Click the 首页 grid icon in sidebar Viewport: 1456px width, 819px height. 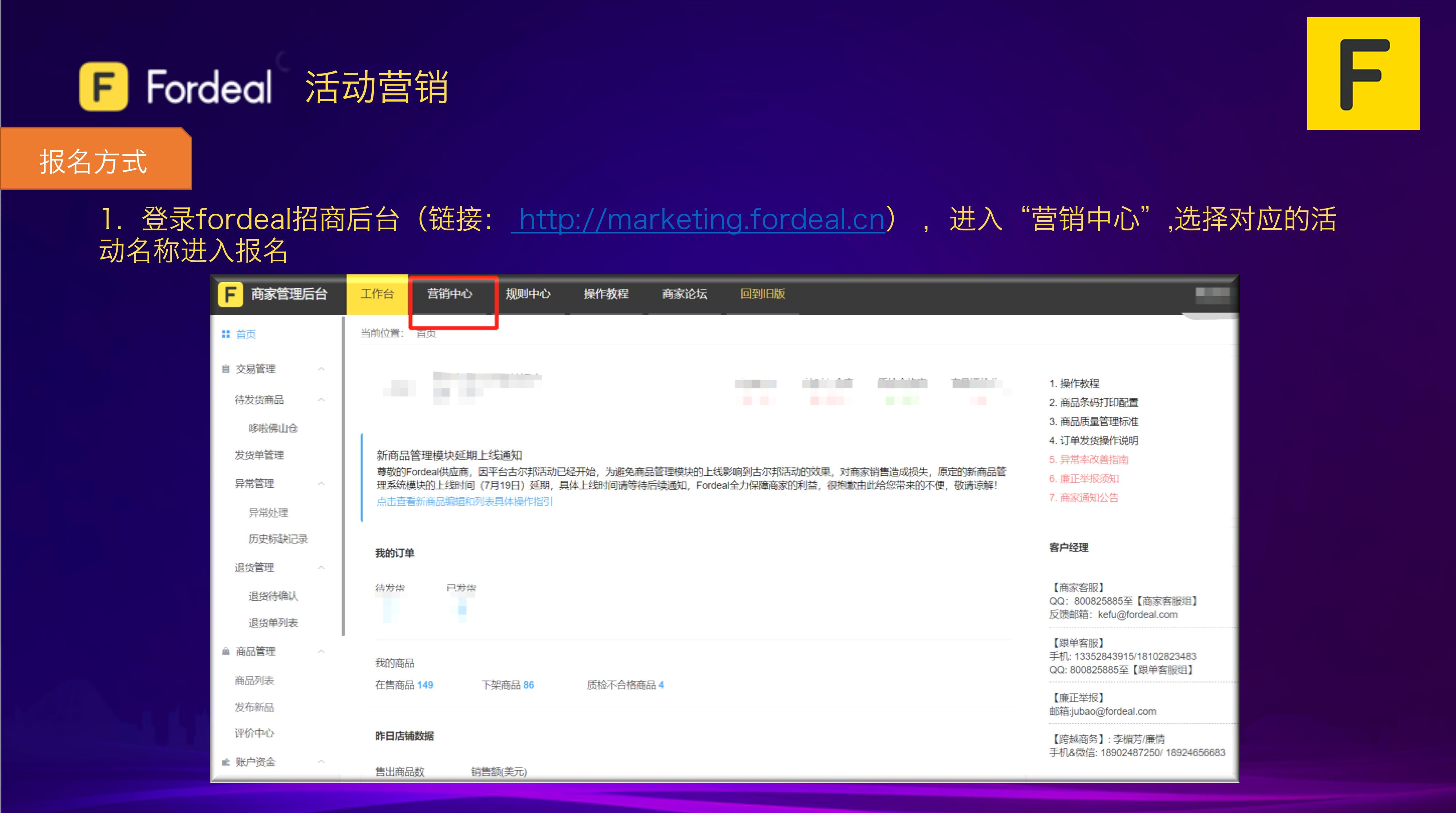point(226,334)
